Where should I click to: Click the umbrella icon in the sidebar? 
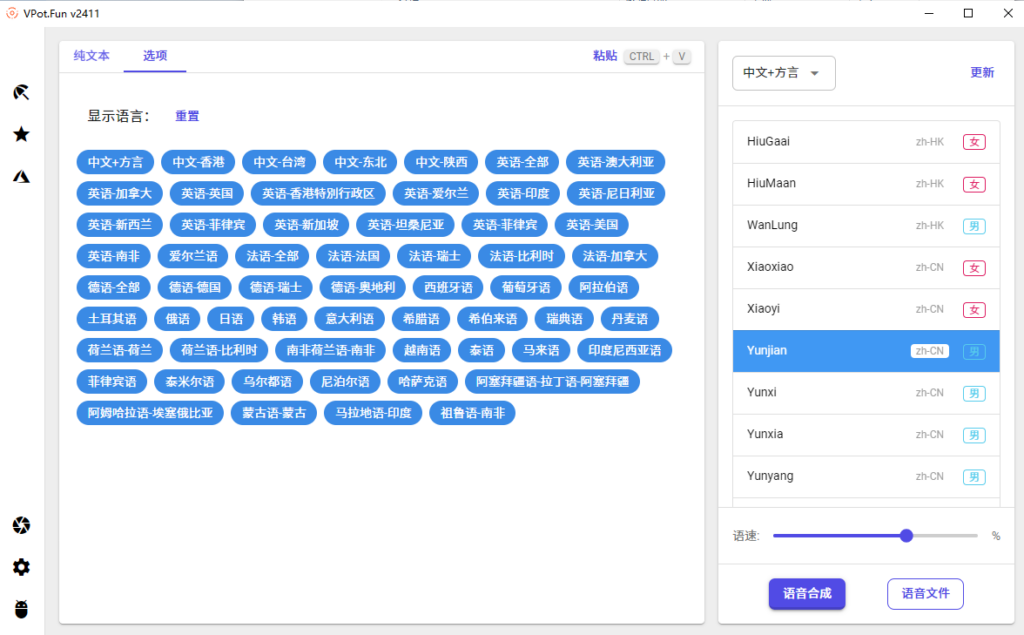point(21,92)
